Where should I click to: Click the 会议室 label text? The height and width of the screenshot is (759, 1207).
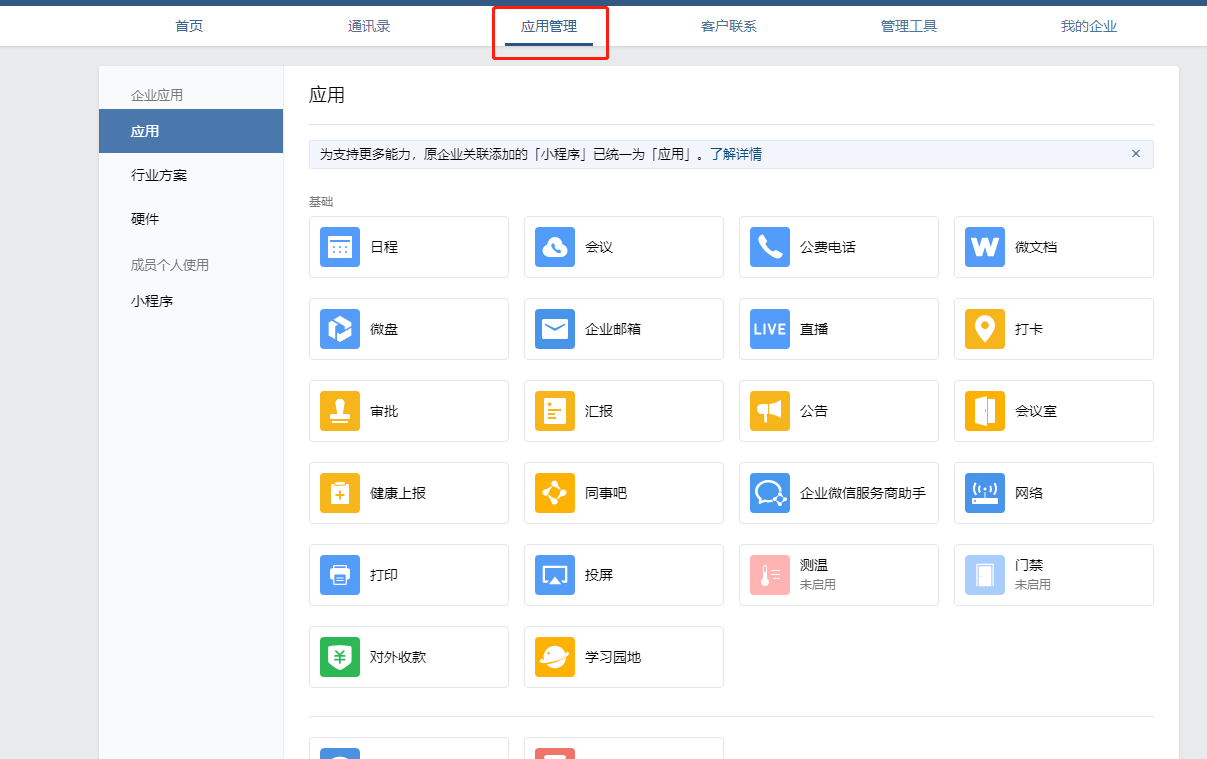click(1036, 411)
